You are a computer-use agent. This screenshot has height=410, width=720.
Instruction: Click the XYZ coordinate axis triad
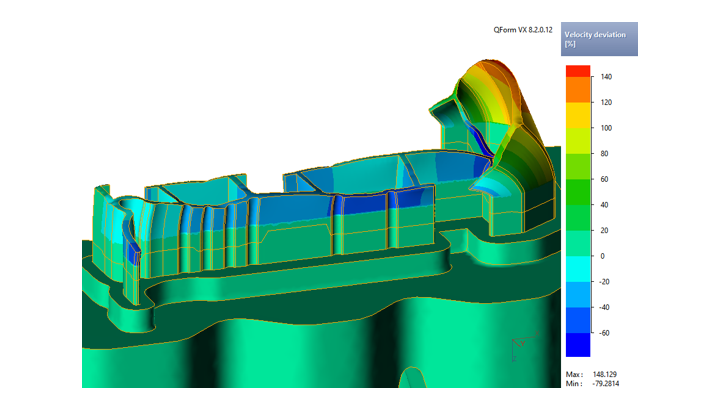(x=524, y=347)
